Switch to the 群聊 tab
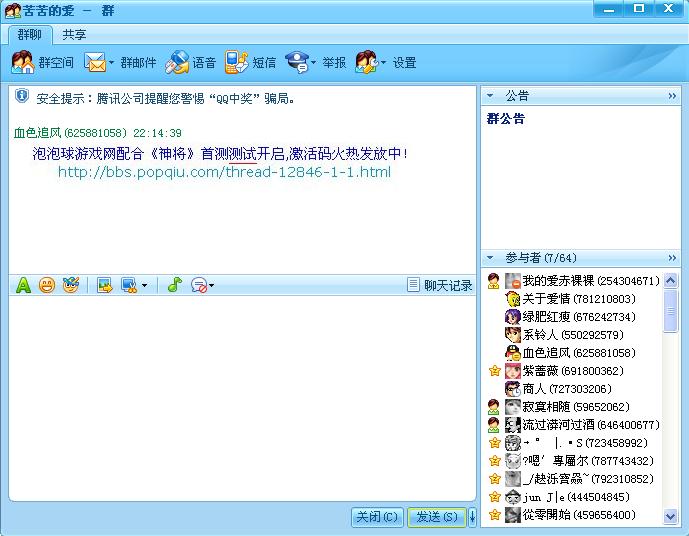689x536 pixels. 29,34
